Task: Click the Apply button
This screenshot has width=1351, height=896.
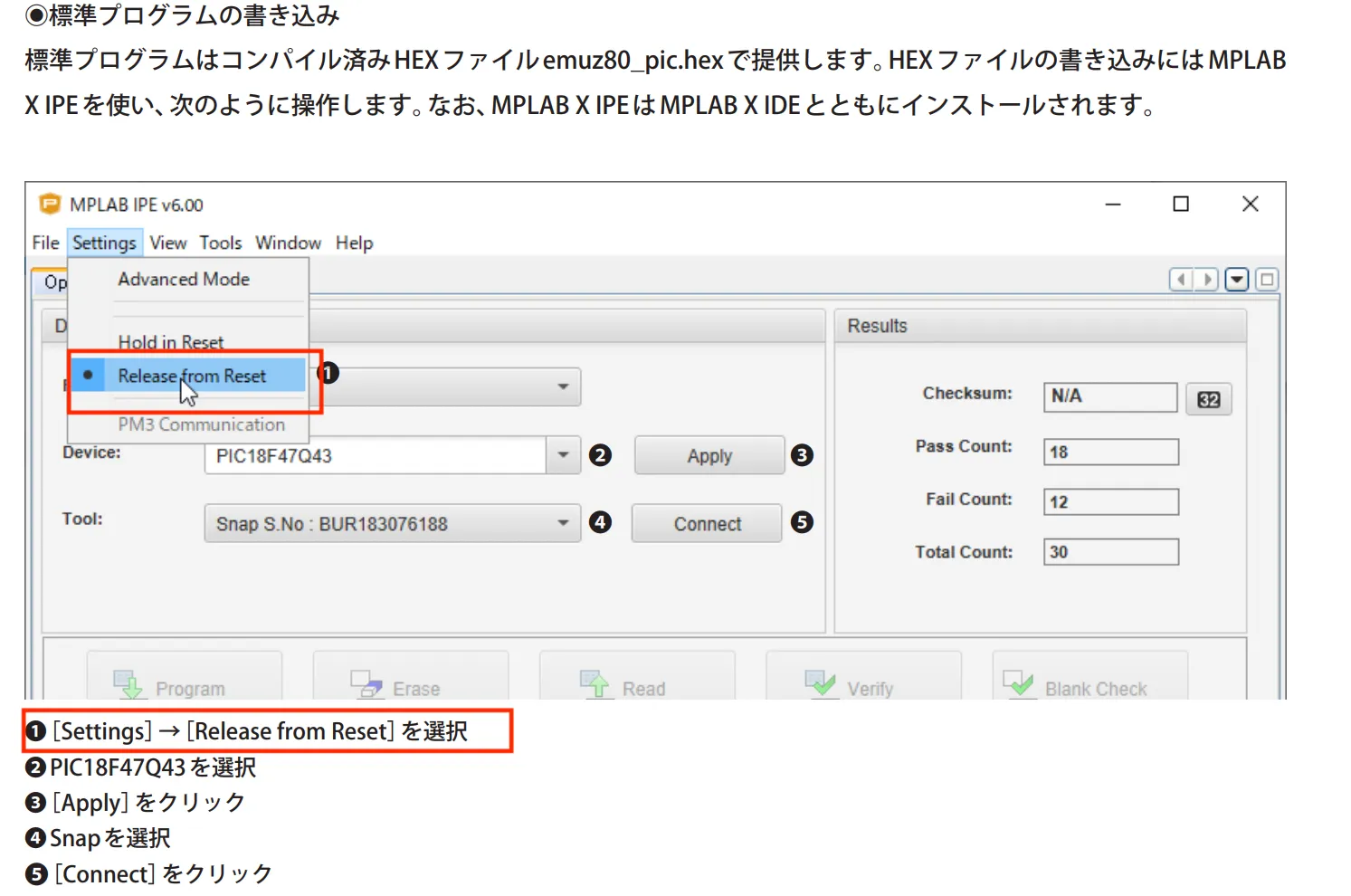Action: (709, 455)
